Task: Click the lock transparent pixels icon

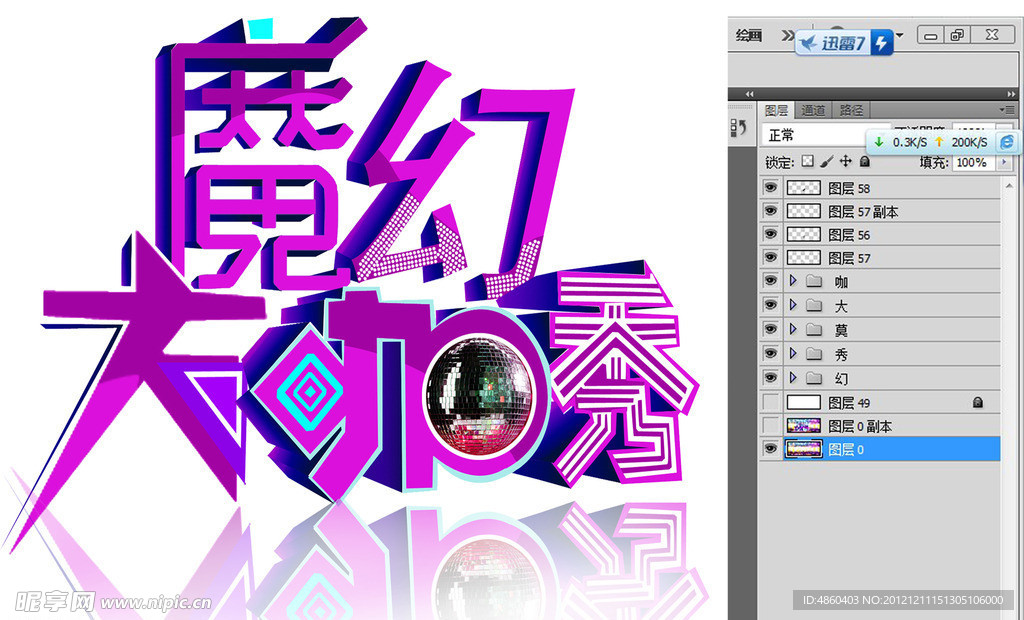Action: click(x=808, y=161)
